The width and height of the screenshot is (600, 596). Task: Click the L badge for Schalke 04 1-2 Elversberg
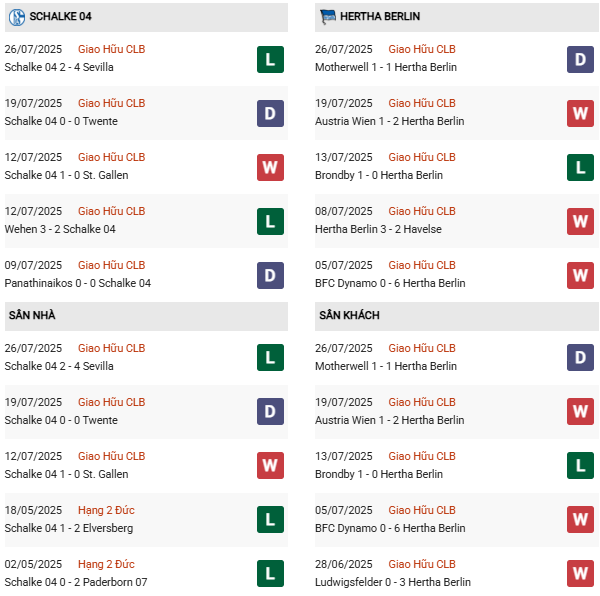click(271, 520)
